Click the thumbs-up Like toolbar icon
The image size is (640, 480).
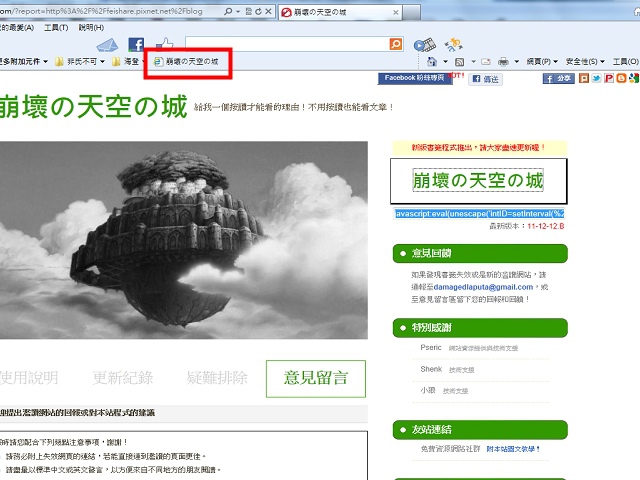[164, 44]
